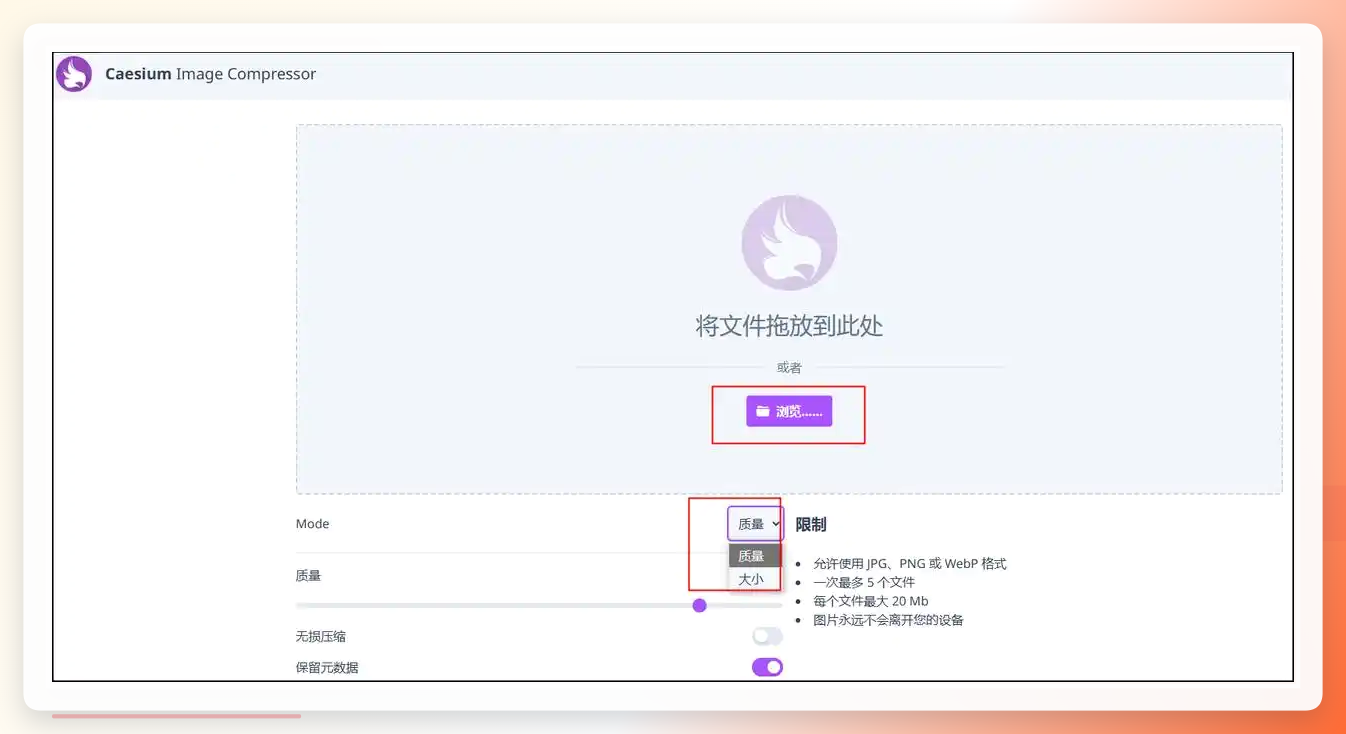The height and width of the screenshot is (734, 1346).
Task: Click the "保留元数据" label
Action: [x=327, y=668]
